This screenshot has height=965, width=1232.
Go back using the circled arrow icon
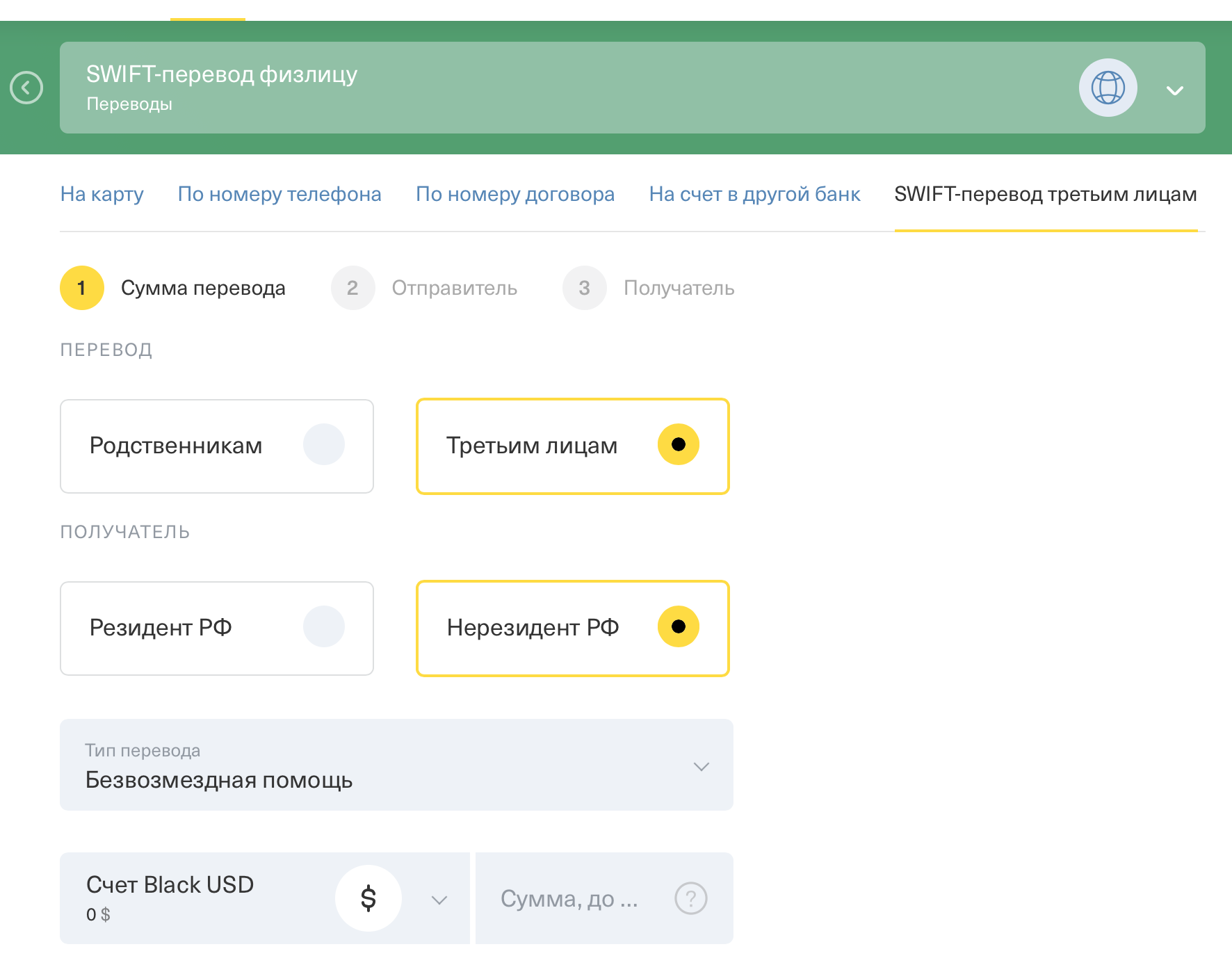26,88
